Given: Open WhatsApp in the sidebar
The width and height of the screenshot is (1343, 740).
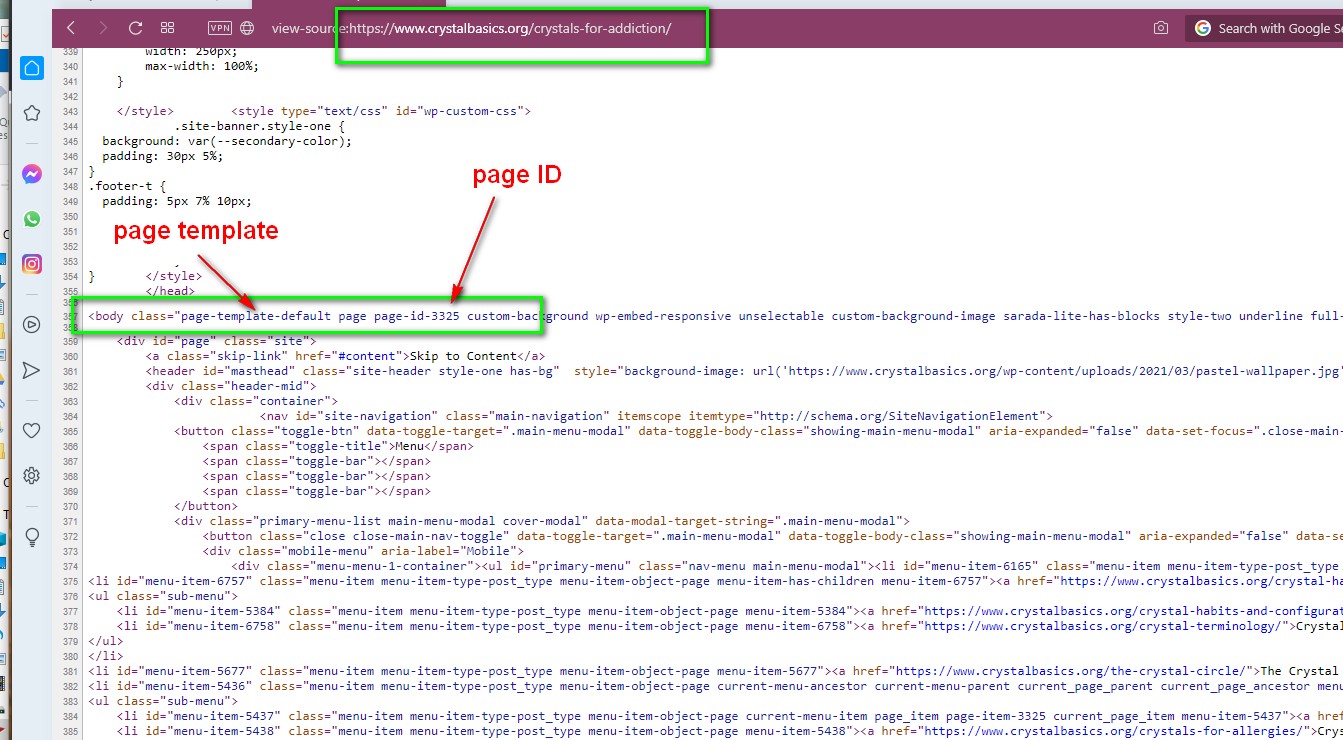Looking at the screenshot, I should (32, 219).
